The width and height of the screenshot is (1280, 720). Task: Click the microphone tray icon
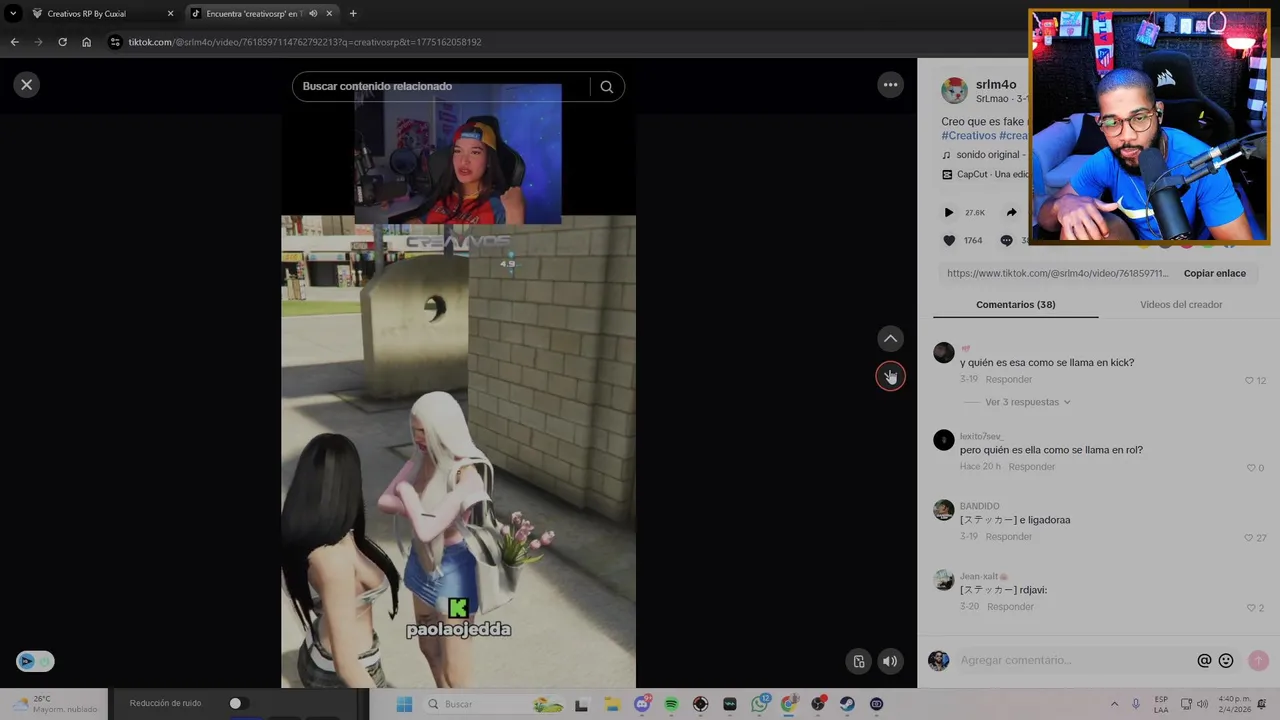[x=1136, y=704]
